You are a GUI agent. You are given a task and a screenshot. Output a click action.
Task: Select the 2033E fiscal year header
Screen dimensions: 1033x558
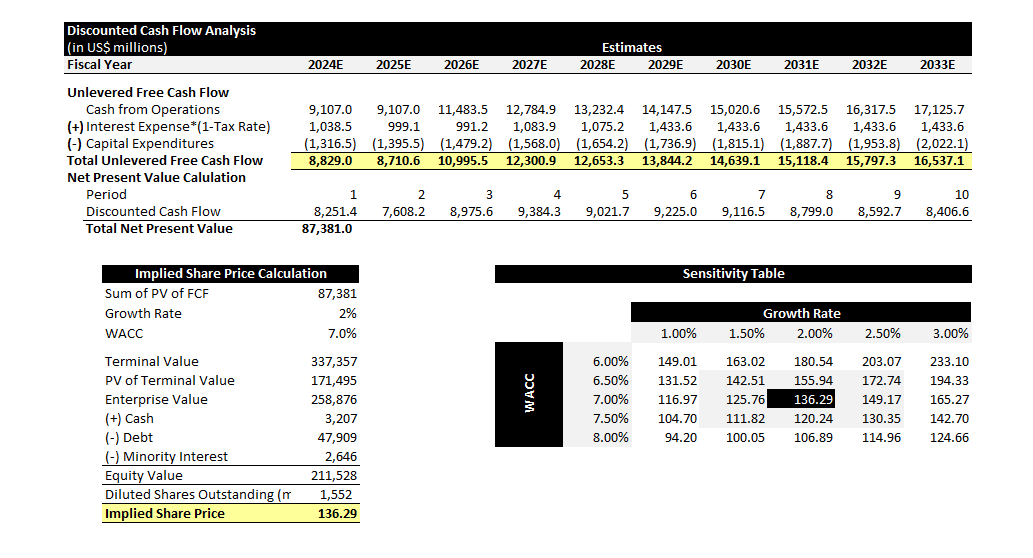(937, 65)
